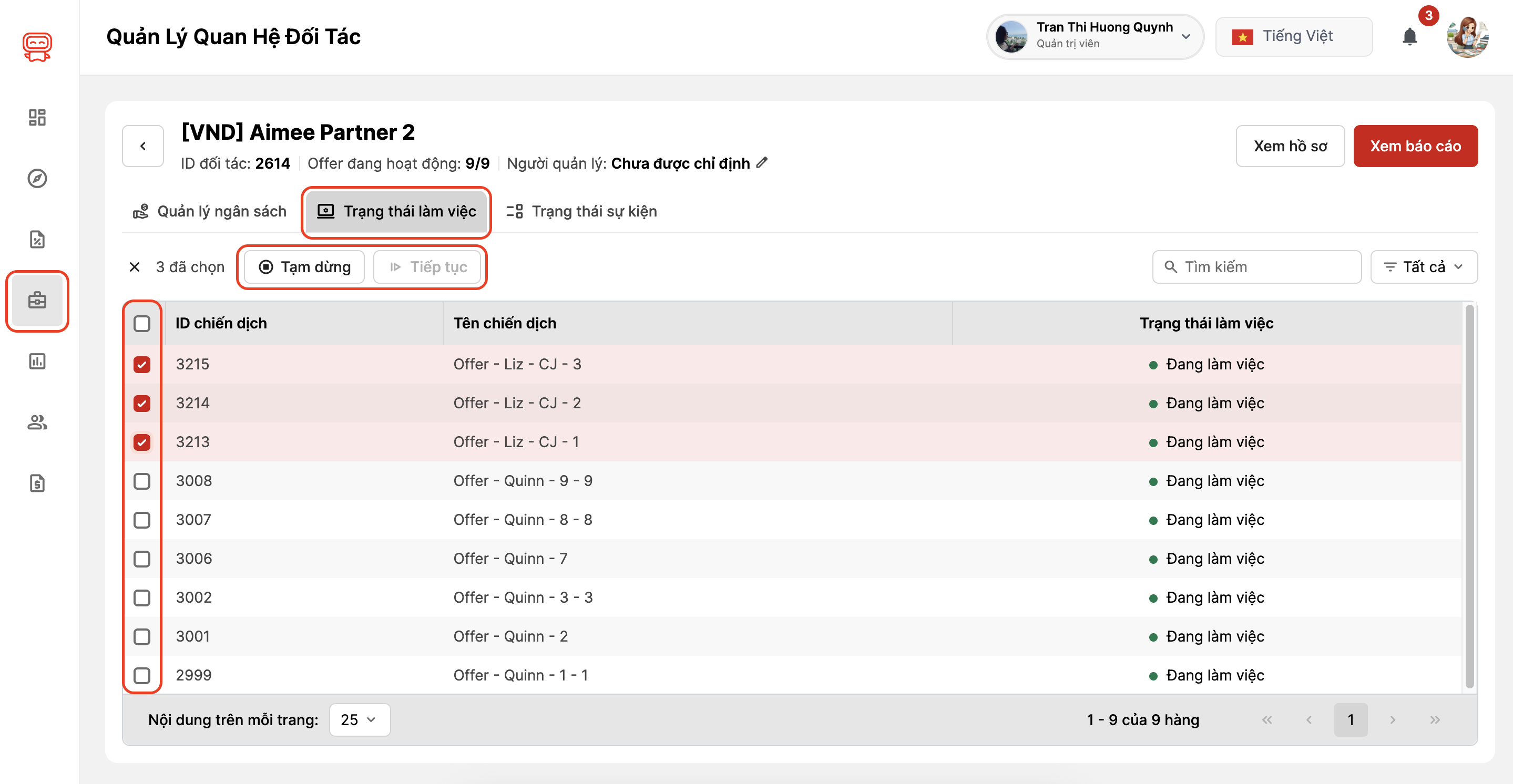The width and height of the screenshot is (1513, 784).
Task: Open the percent document icon in sidebar
Action: point(37,240)
